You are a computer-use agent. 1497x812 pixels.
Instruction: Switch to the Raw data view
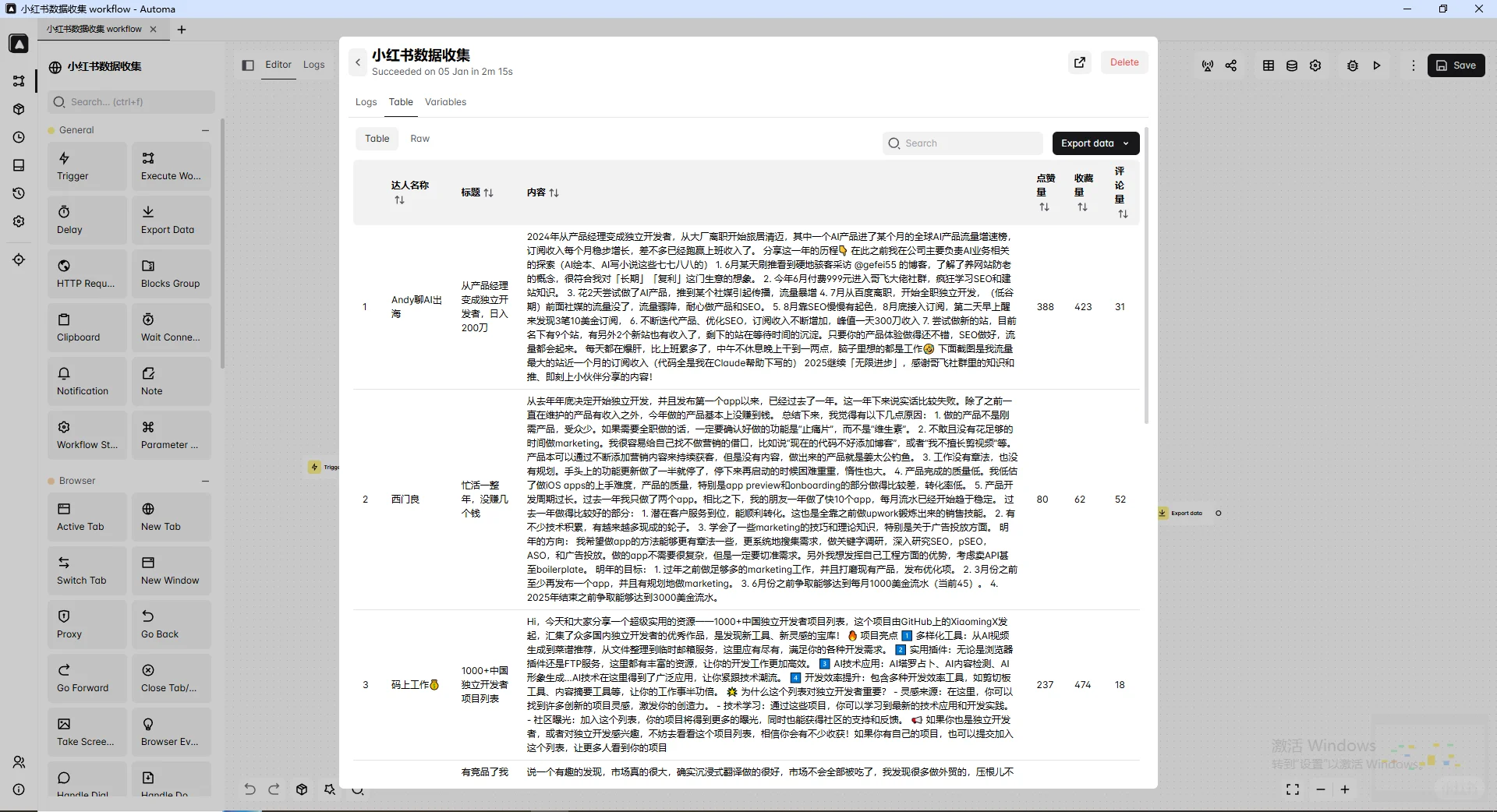click(419, 139)
